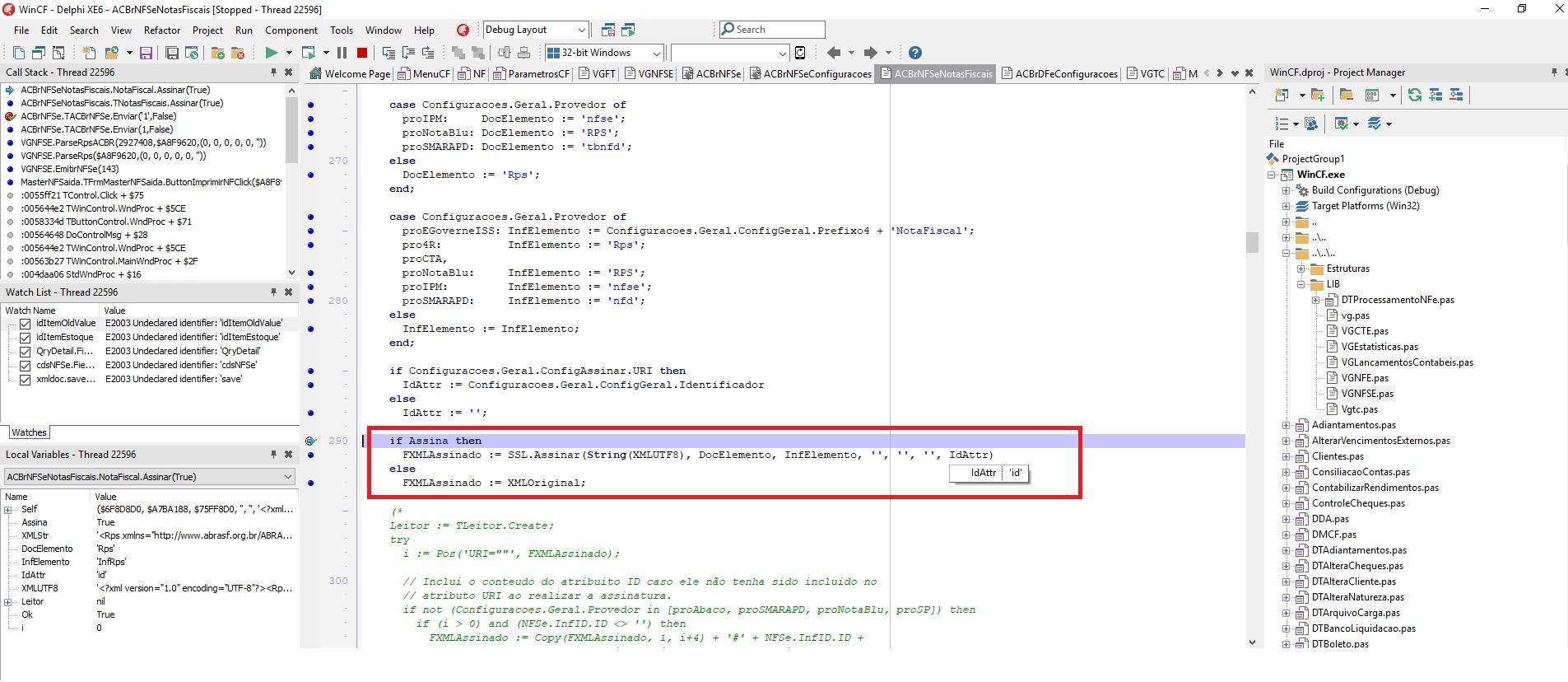
Task: Select the Watches tab below Watch List
Action: [29, 432]
